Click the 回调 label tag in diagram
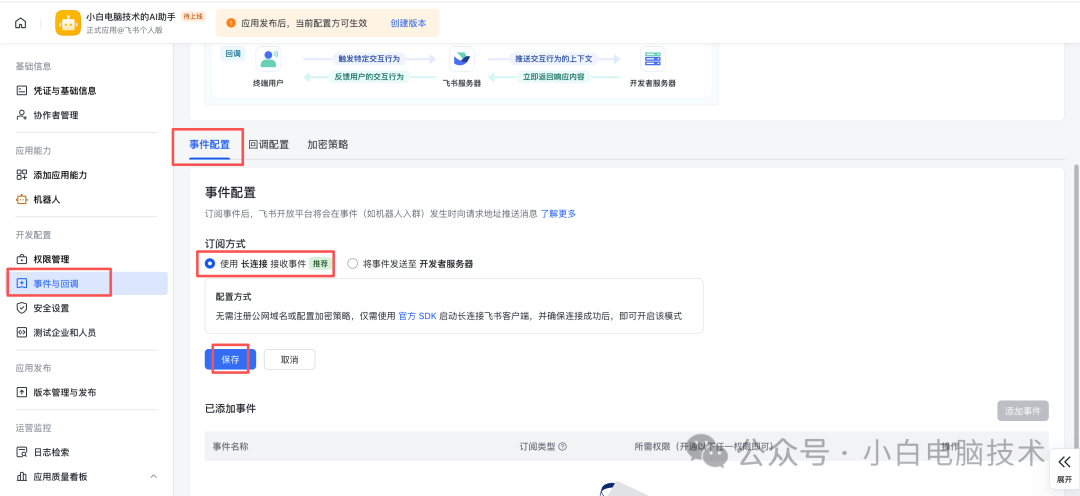 point(233,53)
